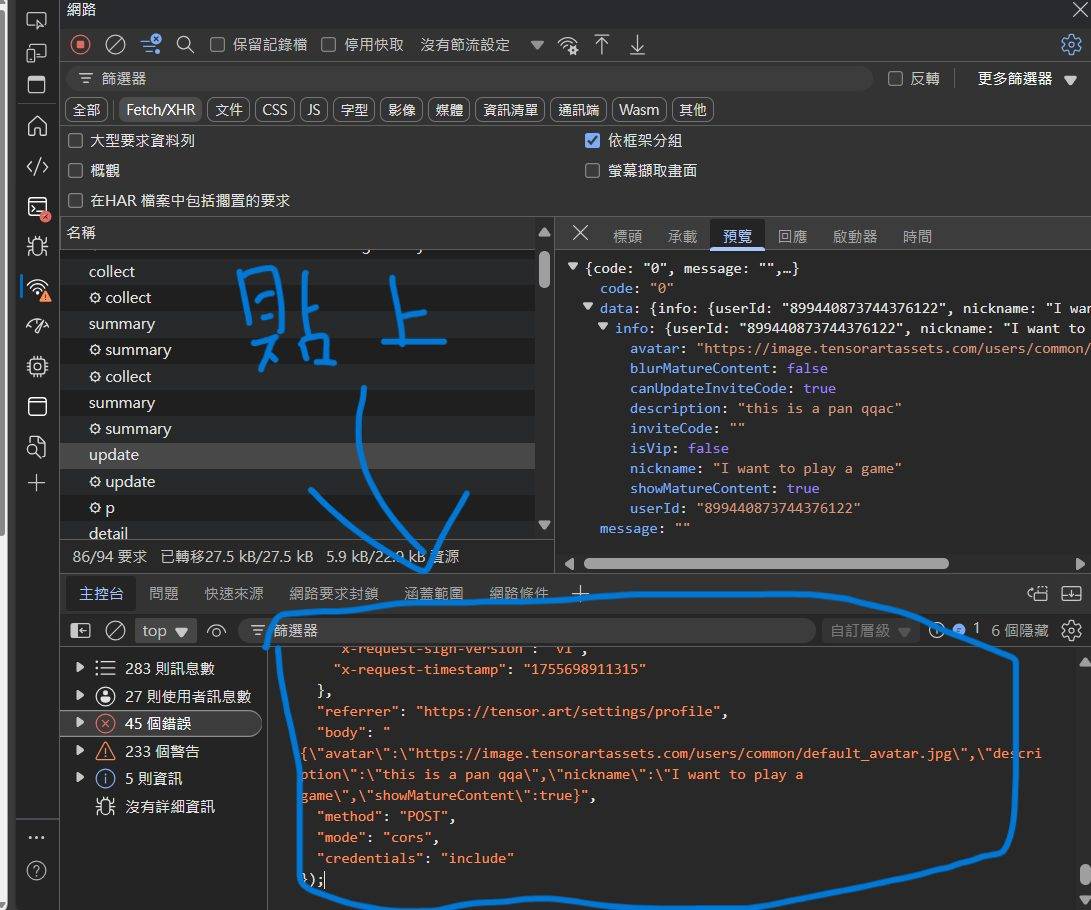Click the red stop recording network log button
Image resolution: width=1091 pixels, height=910 pixels.
[81, 44]
